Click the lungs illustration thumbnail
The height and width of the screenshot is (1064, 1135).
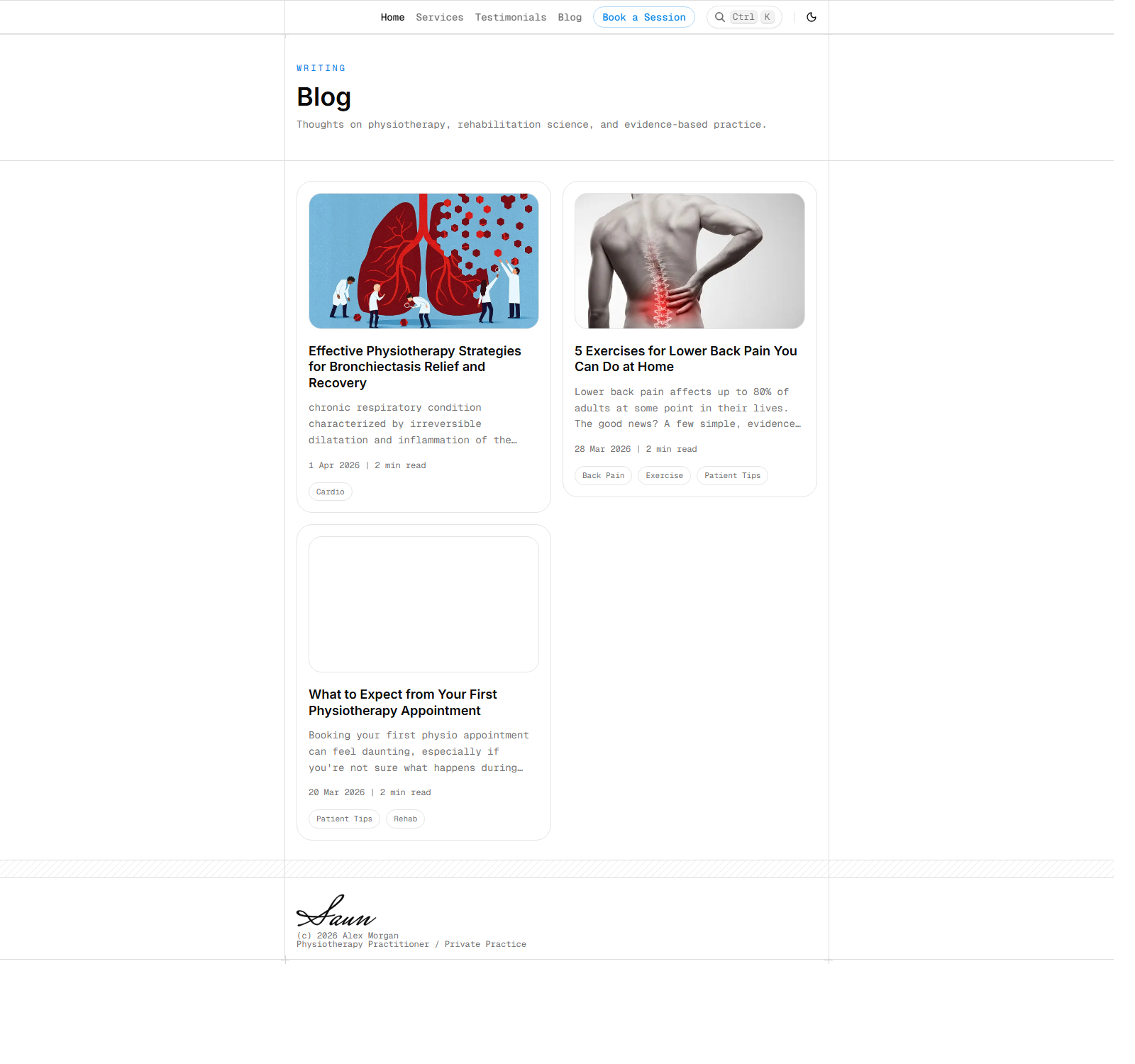(x=423, y=260)
